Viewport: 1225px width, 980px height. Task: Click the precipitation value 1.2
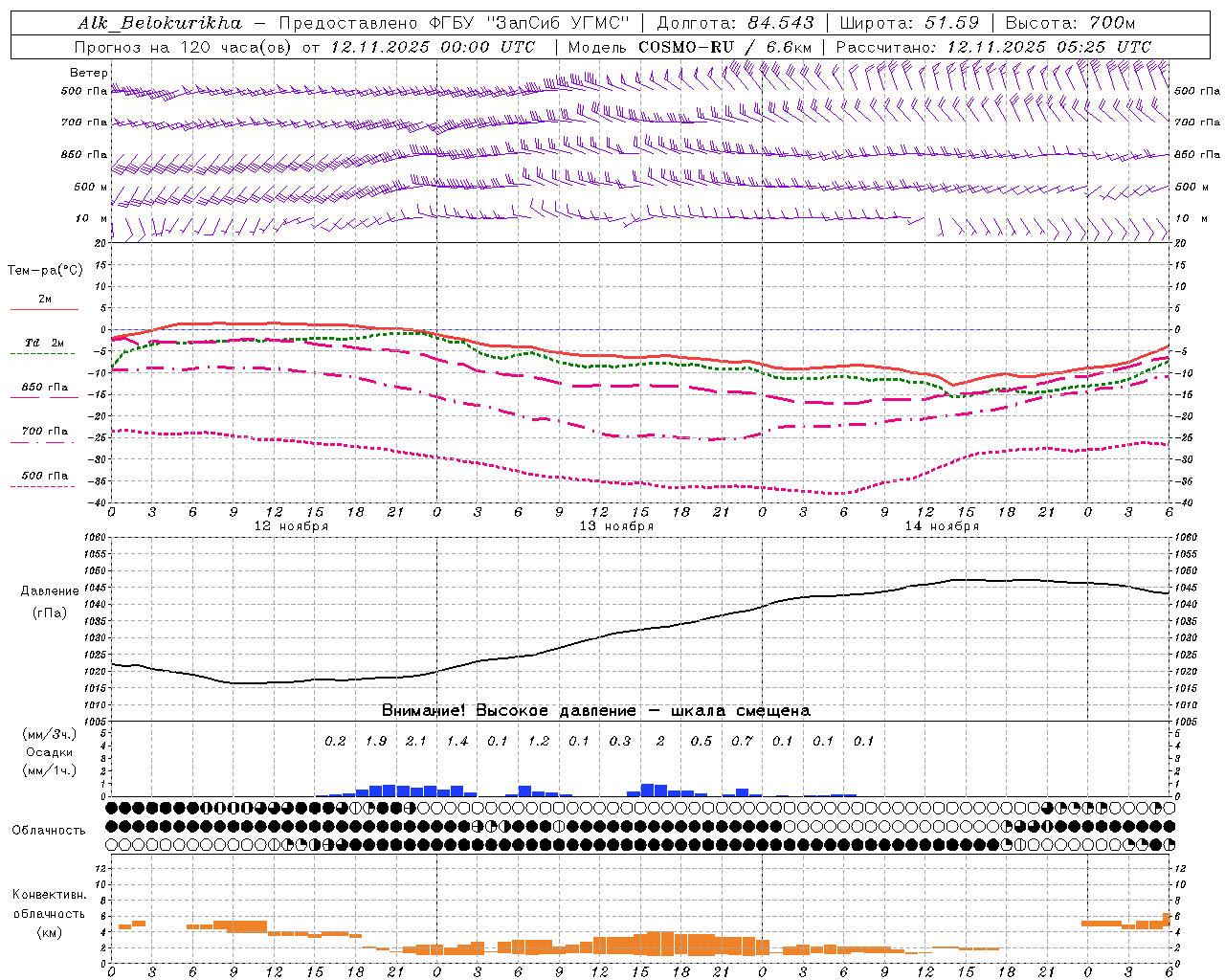coord(539,741)
